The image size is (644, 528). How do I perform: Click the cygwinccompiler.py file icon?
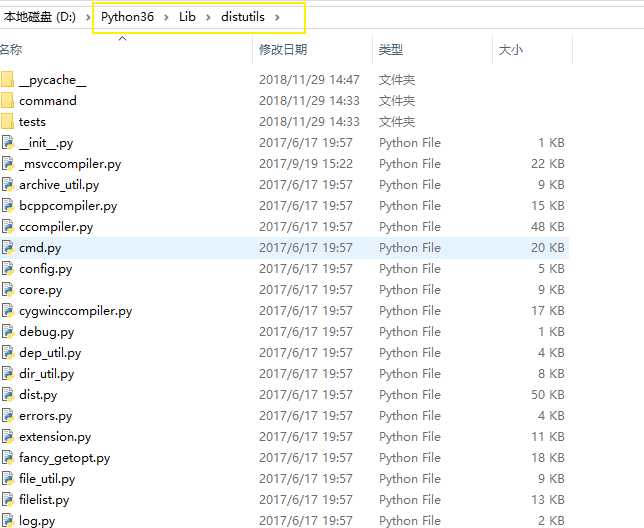(7, 310)
